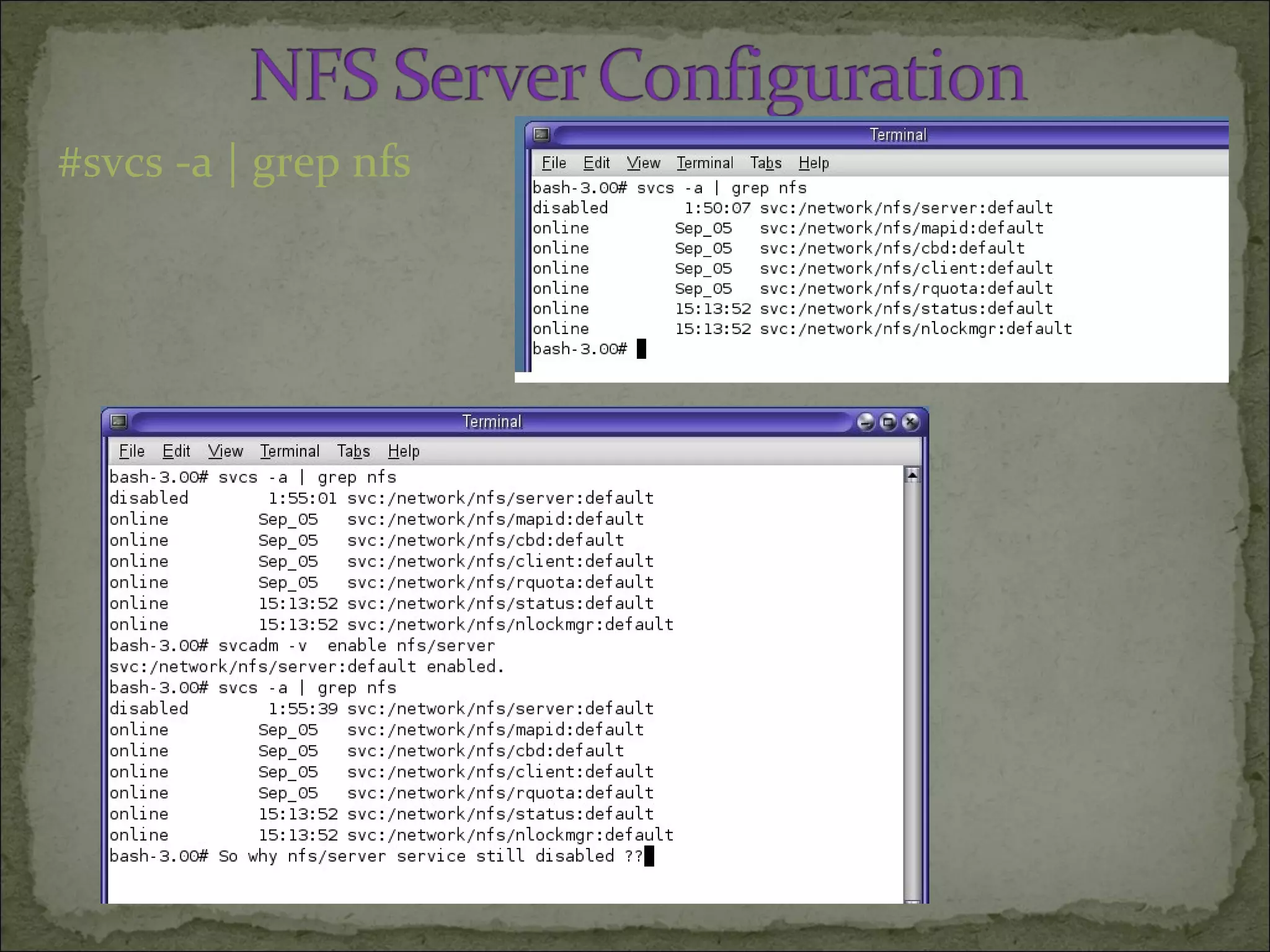The width and height of the screenshot is (1270, 952).
Task: Click 'disabled 1:55:39' line in lower Terminal
Action: (x=381, y=709)
